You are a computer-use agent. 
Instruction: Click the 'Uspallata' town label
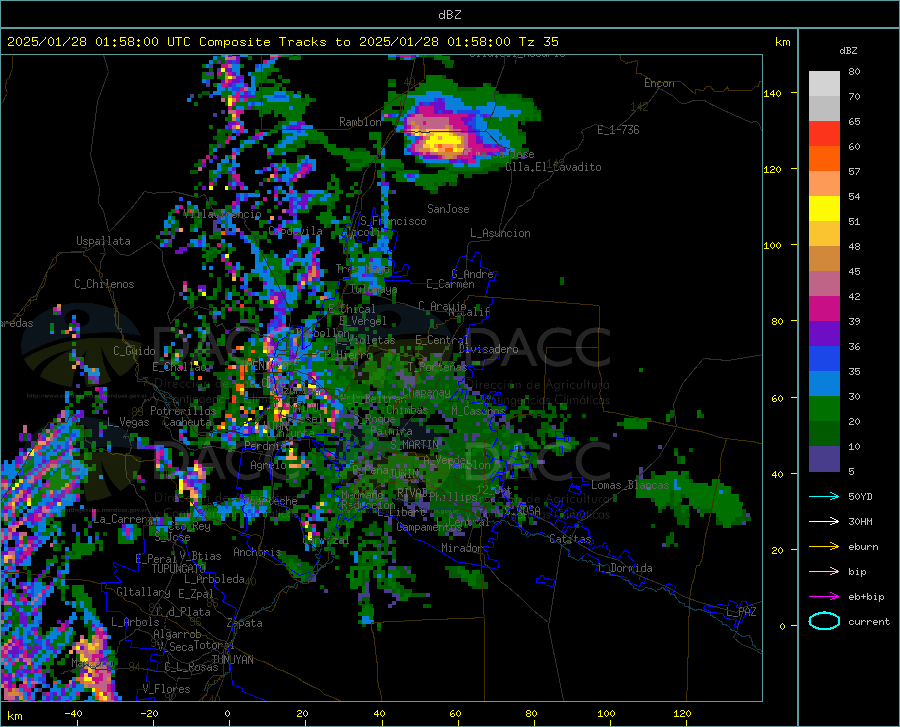click(103, 241)
